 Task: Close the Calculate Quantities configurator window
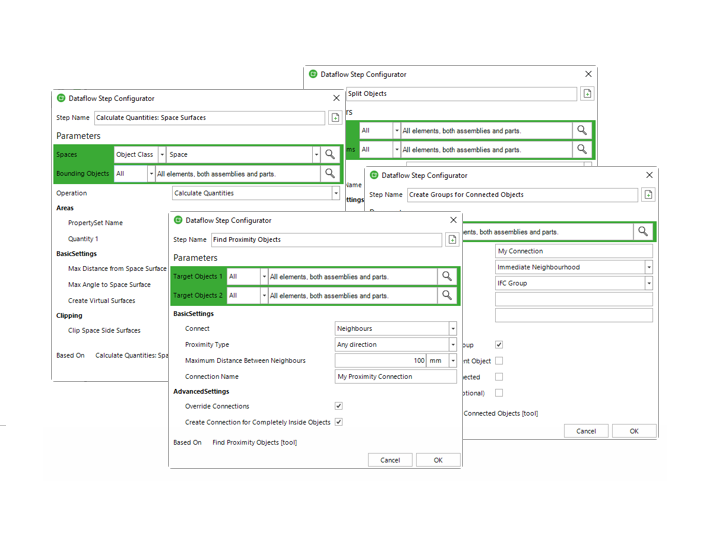click(337, 98)
